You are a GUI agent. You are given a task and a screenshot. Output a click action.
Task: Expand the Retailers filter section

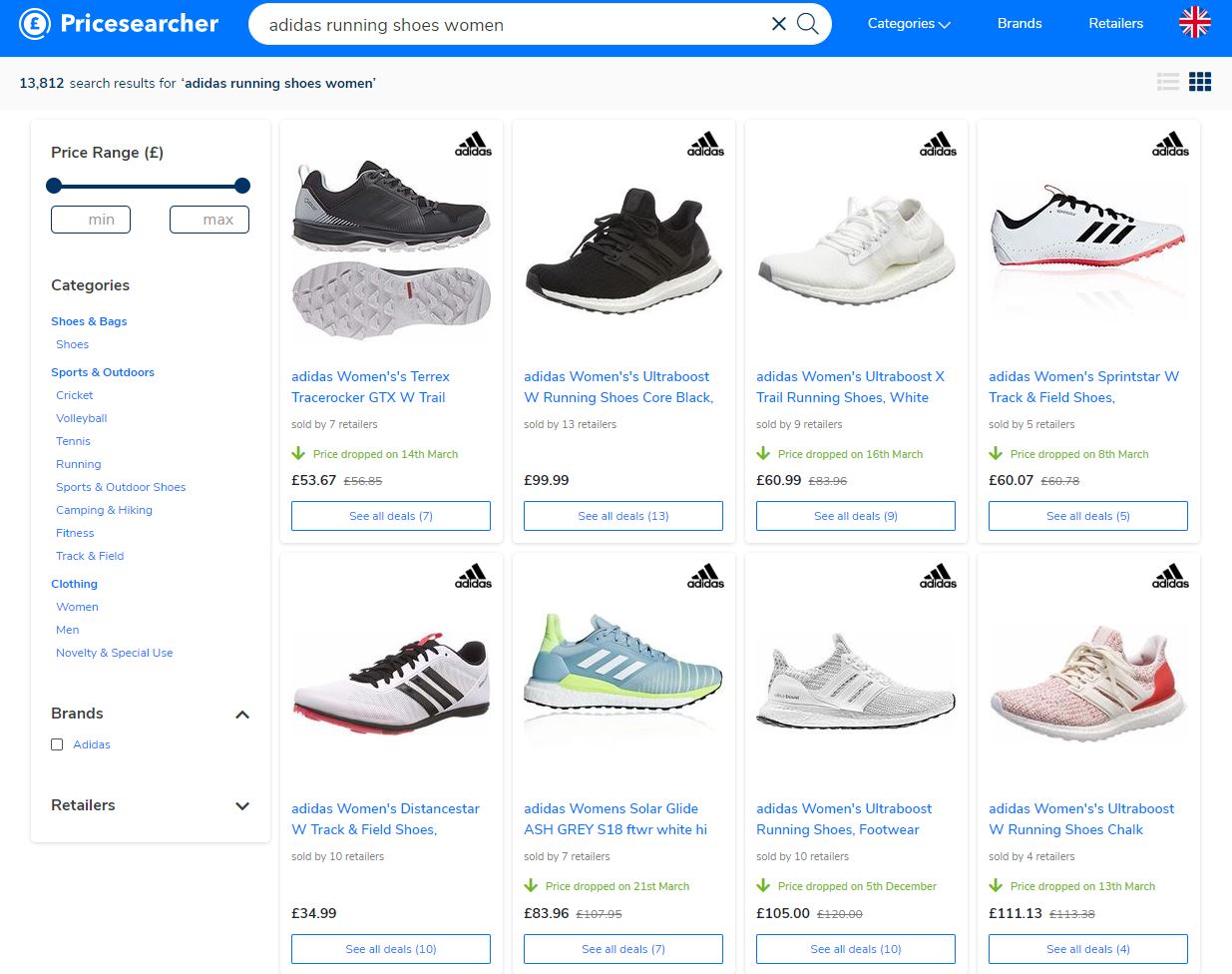coord(242,806)
